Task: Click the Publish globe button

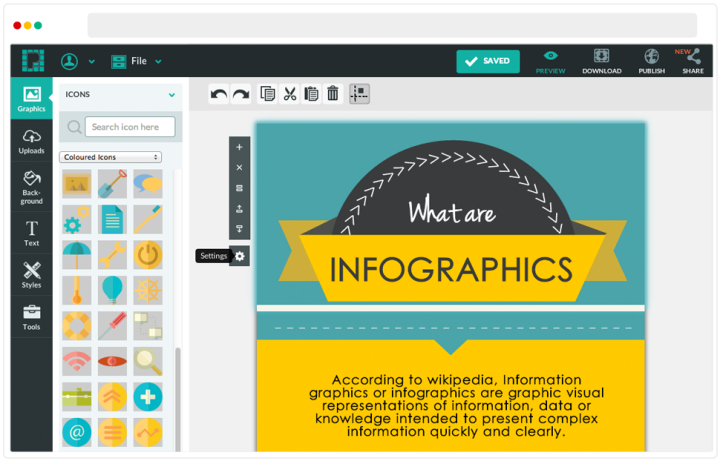Action: (652, 62)
